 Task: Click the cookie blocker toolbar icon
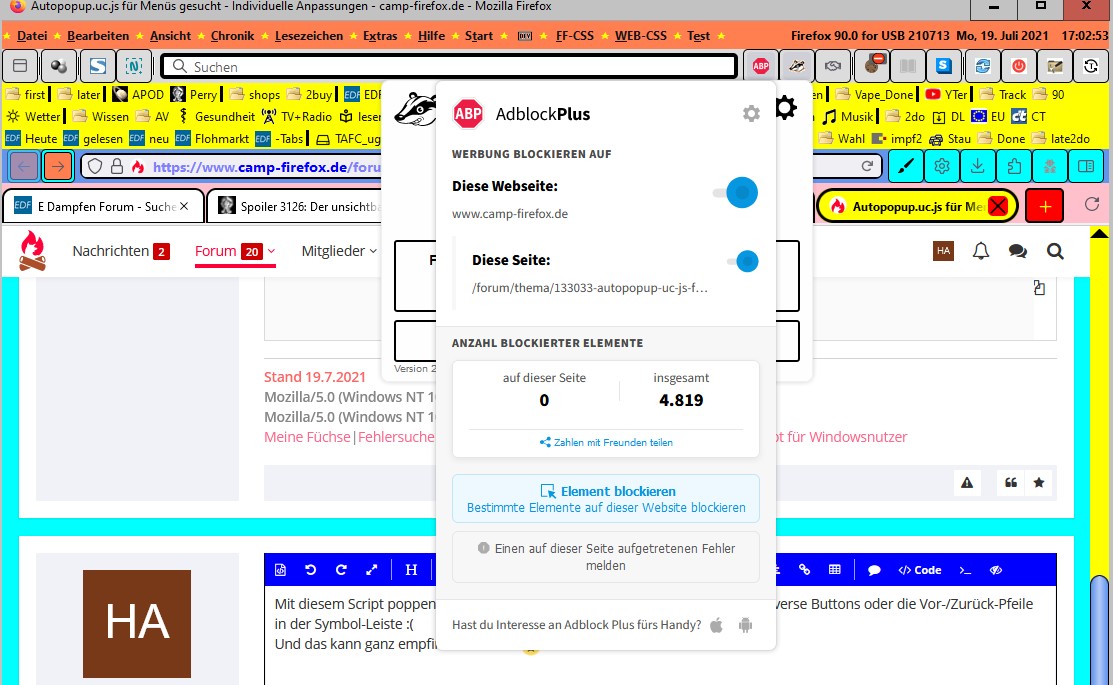[872, 67]
